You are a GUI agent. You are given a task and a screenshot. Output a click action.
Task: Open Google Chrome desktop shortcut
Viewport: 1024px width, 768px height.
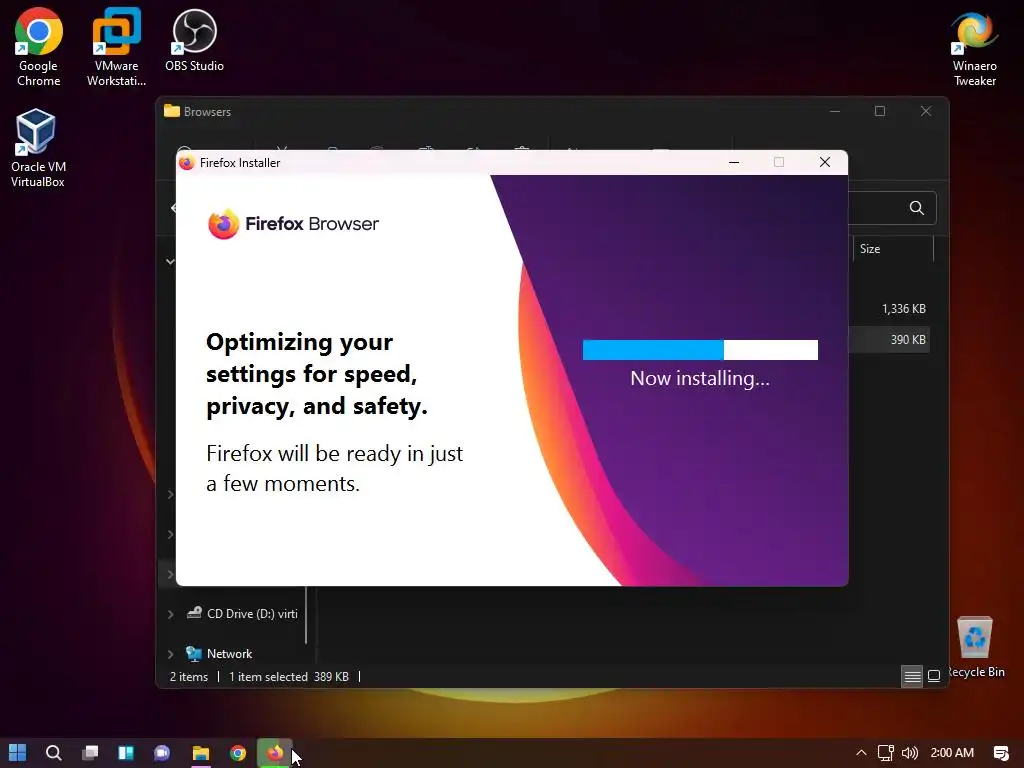[39, 48]
